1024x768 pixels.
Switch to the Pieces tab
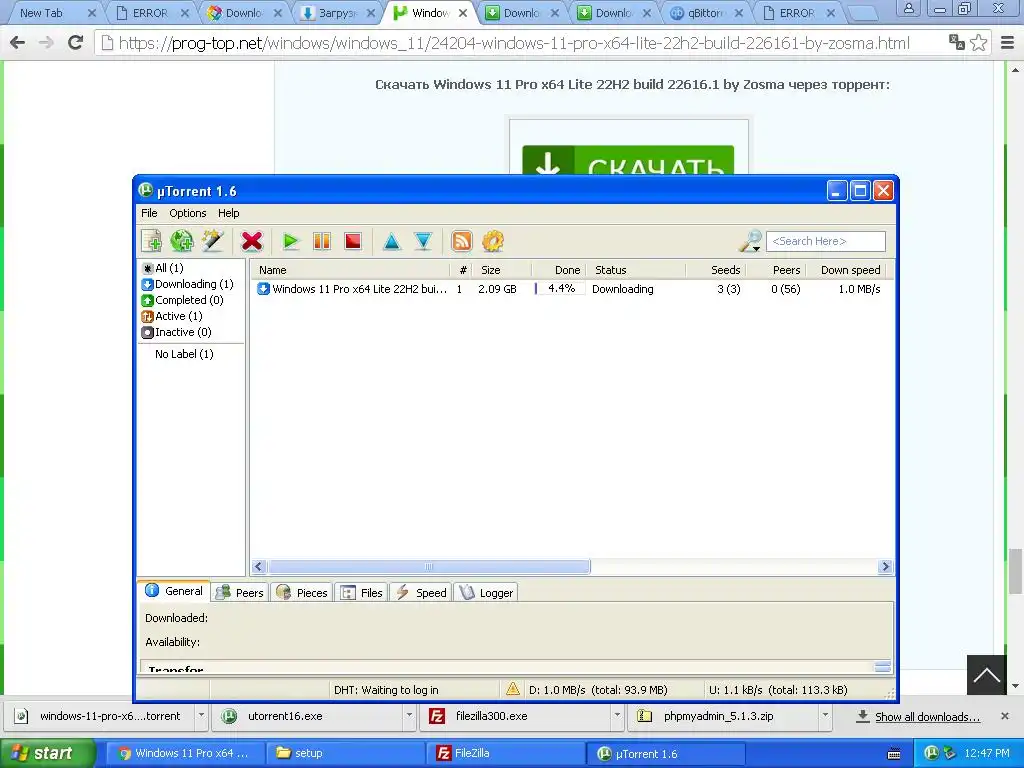(302, 592)
